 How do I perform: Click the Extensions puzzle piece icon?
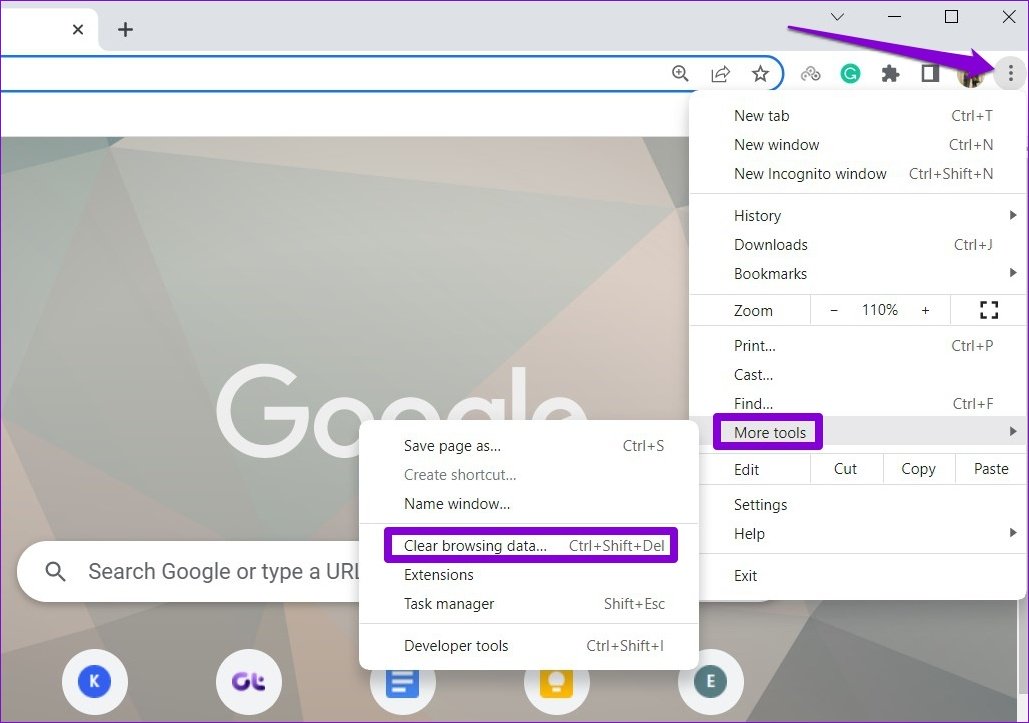(890, 73)
